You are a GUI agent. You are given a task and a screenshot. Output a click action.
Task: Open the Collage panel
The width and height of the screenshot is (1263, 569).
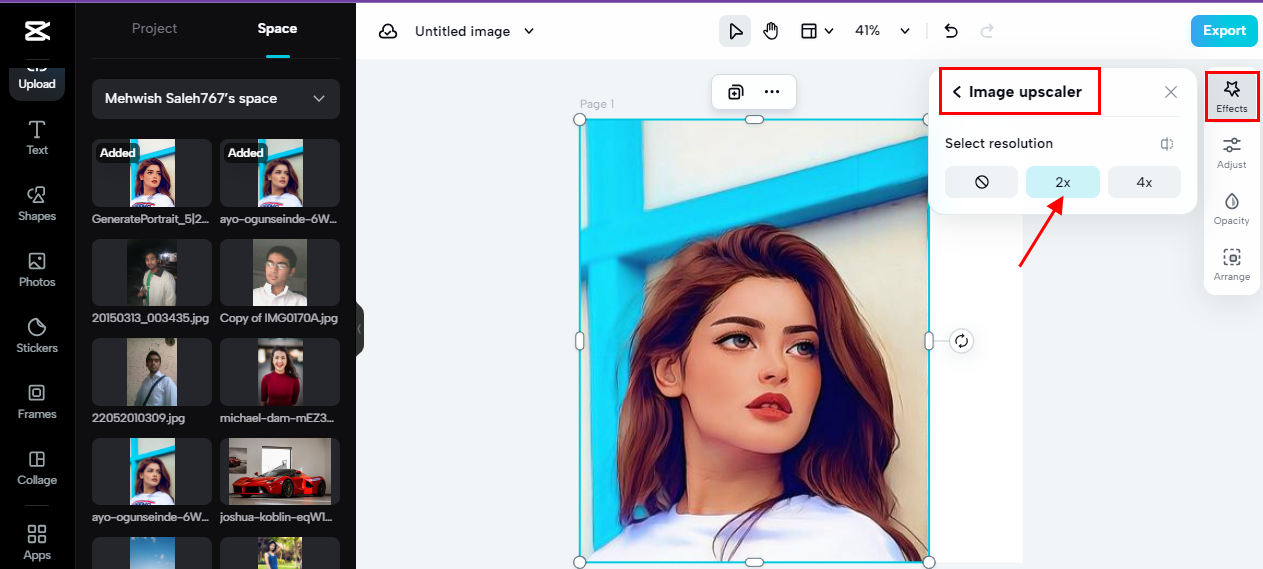click(x=37, y=468)
